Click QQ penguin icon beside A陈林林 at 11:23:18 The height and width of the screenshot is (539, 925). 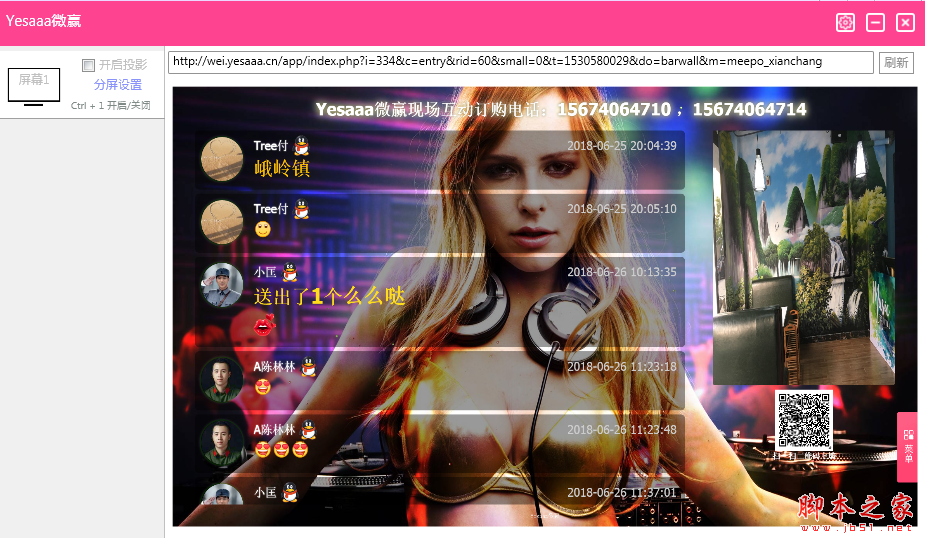(x=309, y=367)
